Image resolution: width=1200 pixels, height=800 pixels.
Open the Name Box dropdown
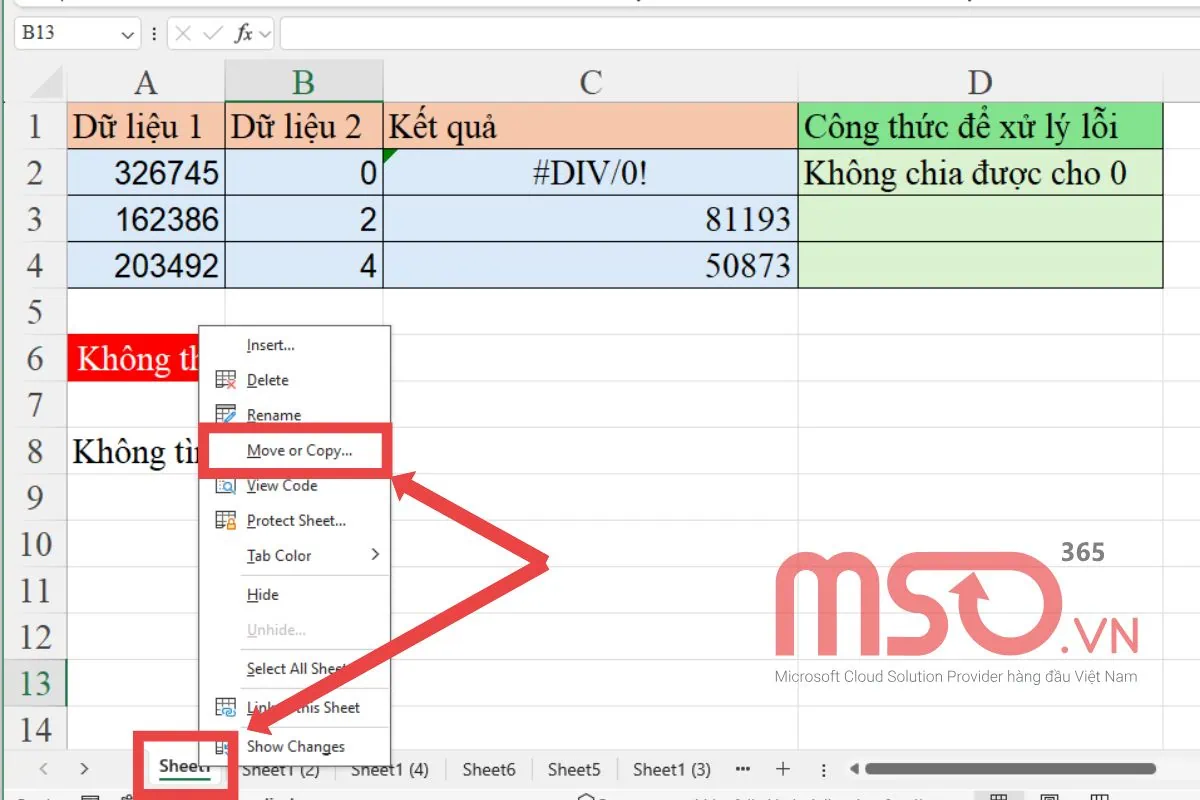(x=127, y=33)
